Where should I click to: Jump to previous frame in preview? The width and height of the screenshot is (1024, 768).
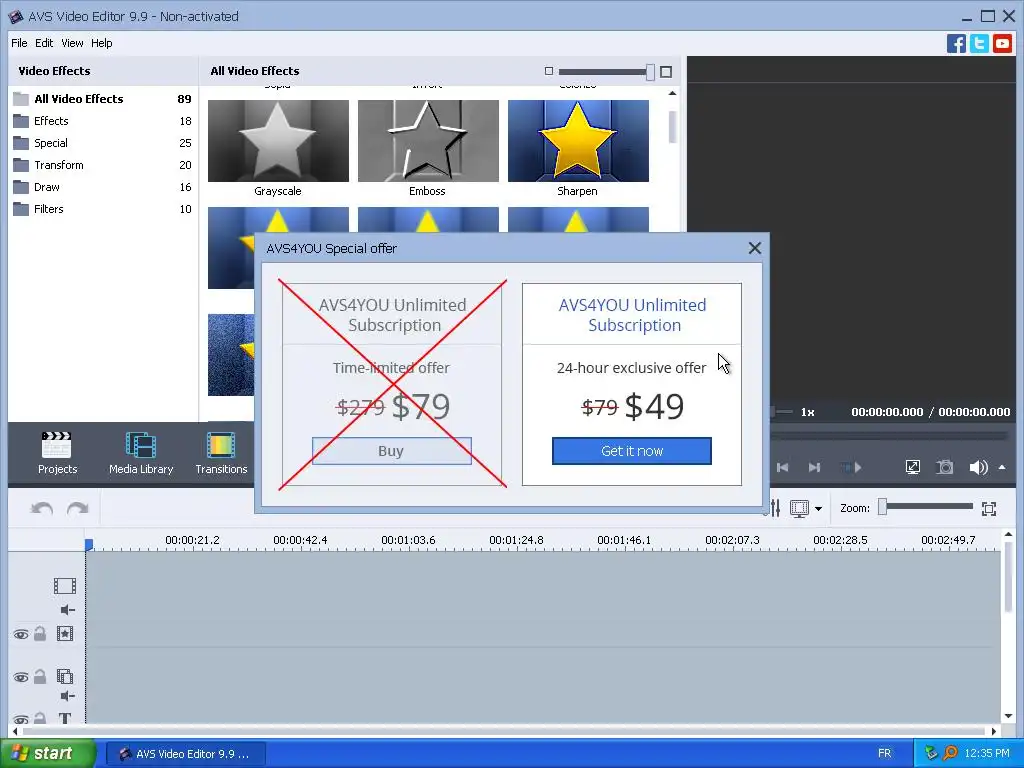click(x=782, y=468)
